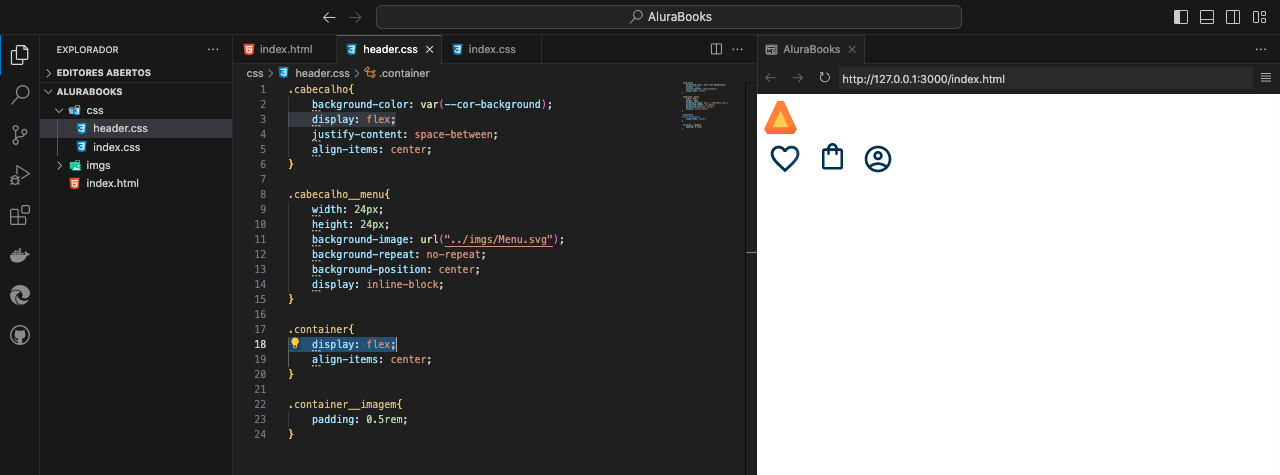
Task: Open the Extensions view
Action: click(x=19, y=215)
